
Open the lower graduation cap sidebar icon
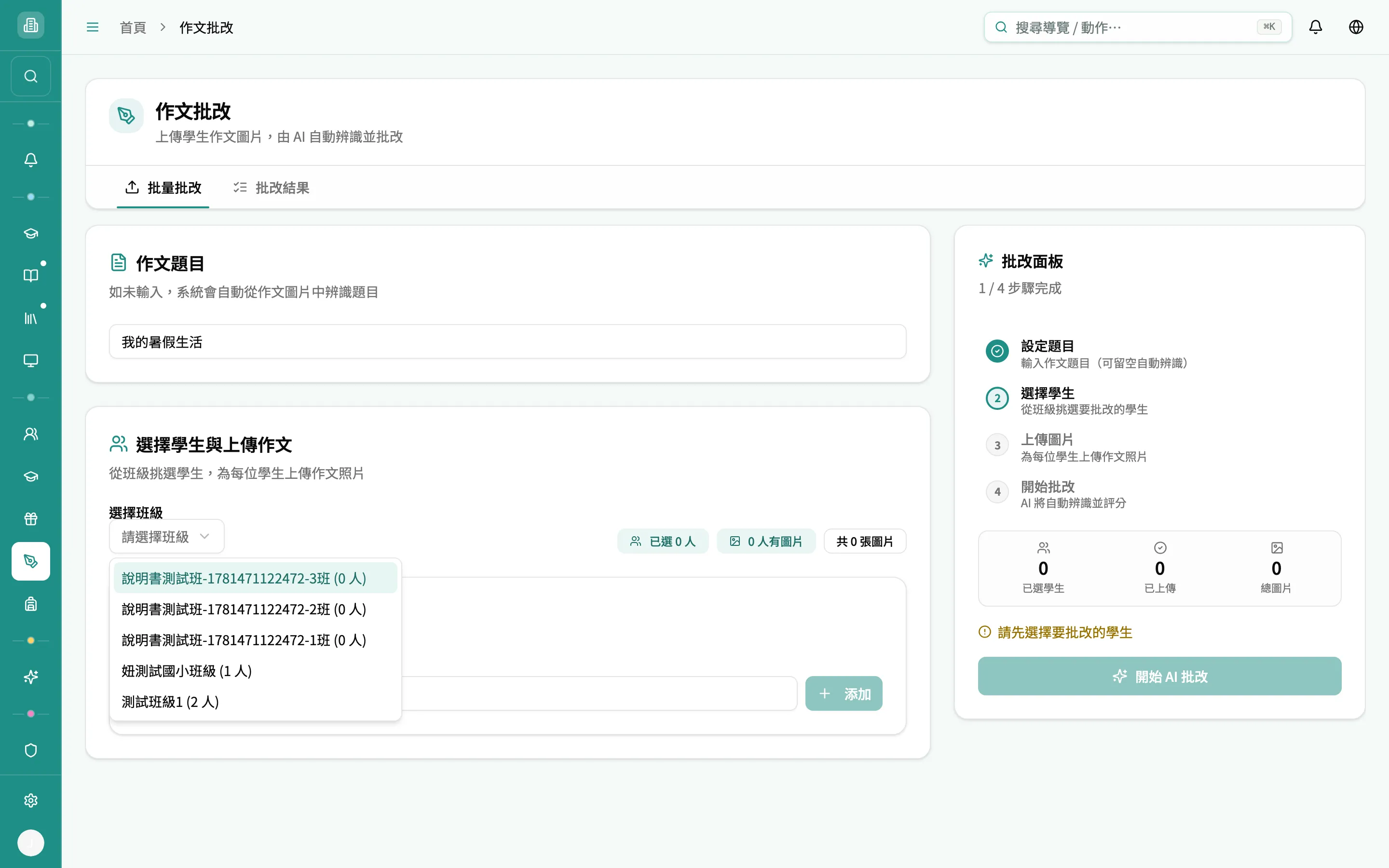tap(30, 476)
